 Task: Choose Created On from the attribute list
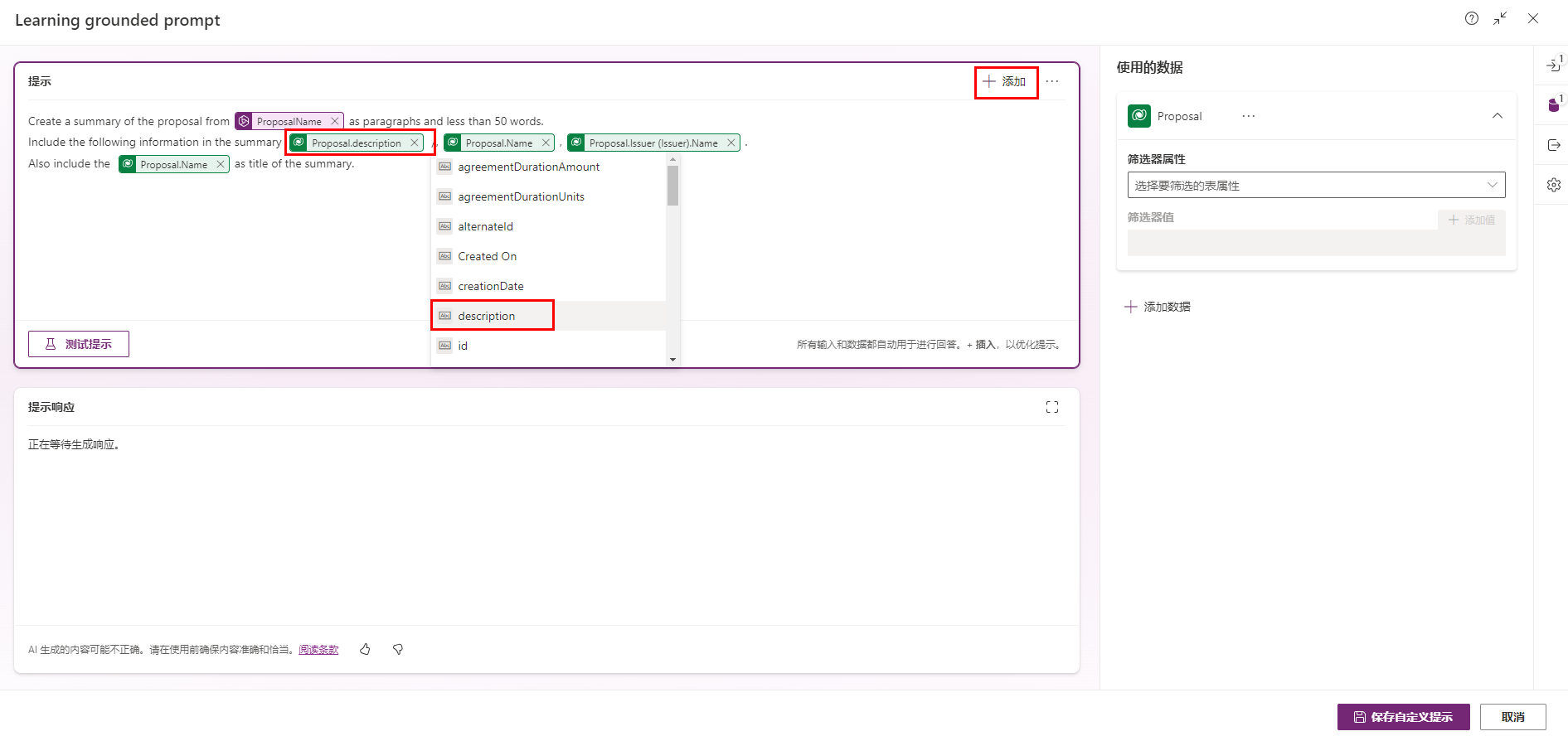(548, 256)
